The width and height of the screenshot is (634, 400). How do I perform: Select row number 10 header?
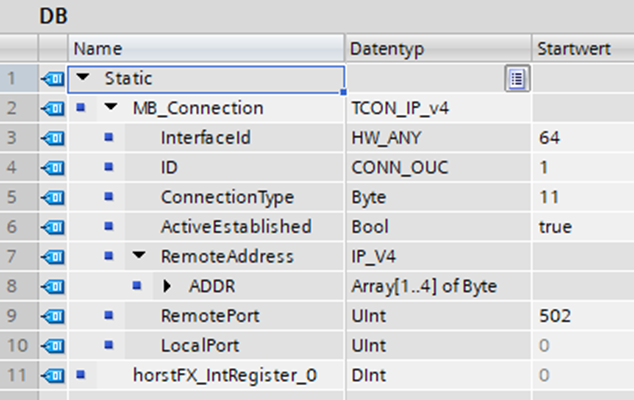(18, 346)
